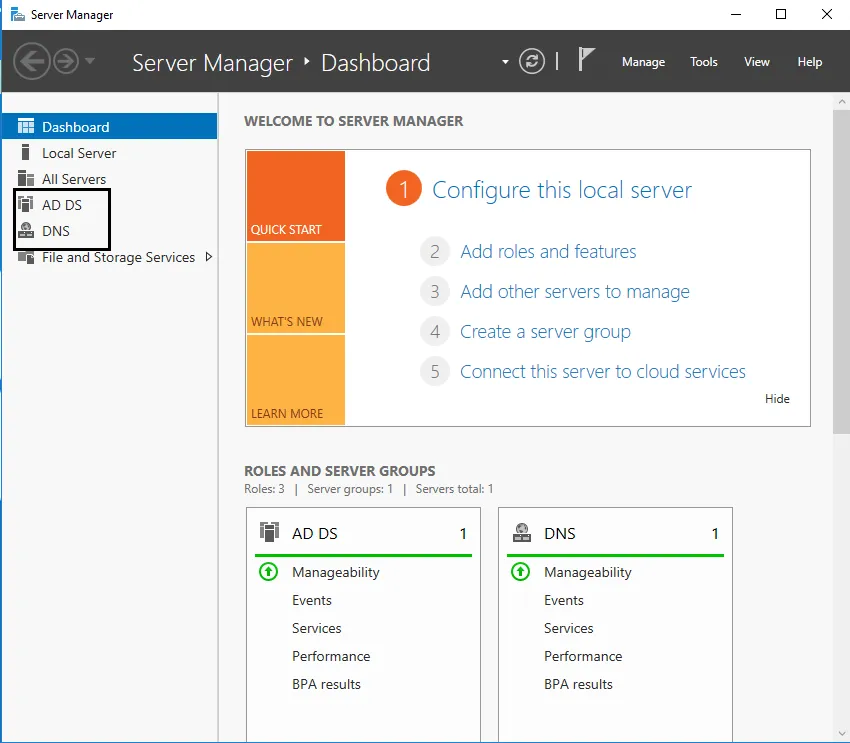Click the refresh dashboard icon
The image size is (850, 743).
532,61
